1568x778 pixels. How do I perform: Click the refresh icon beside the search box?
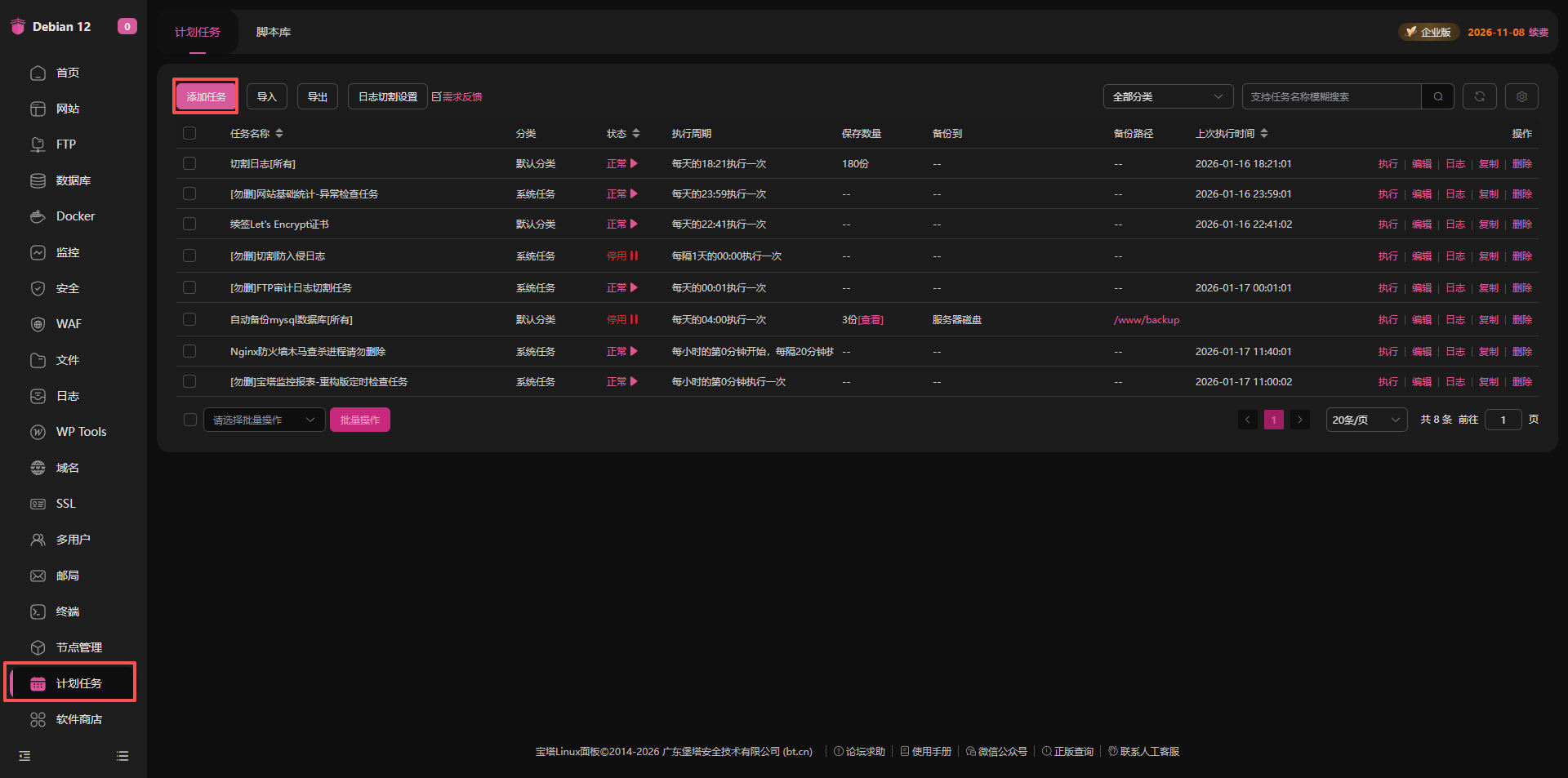[1479, 96]
